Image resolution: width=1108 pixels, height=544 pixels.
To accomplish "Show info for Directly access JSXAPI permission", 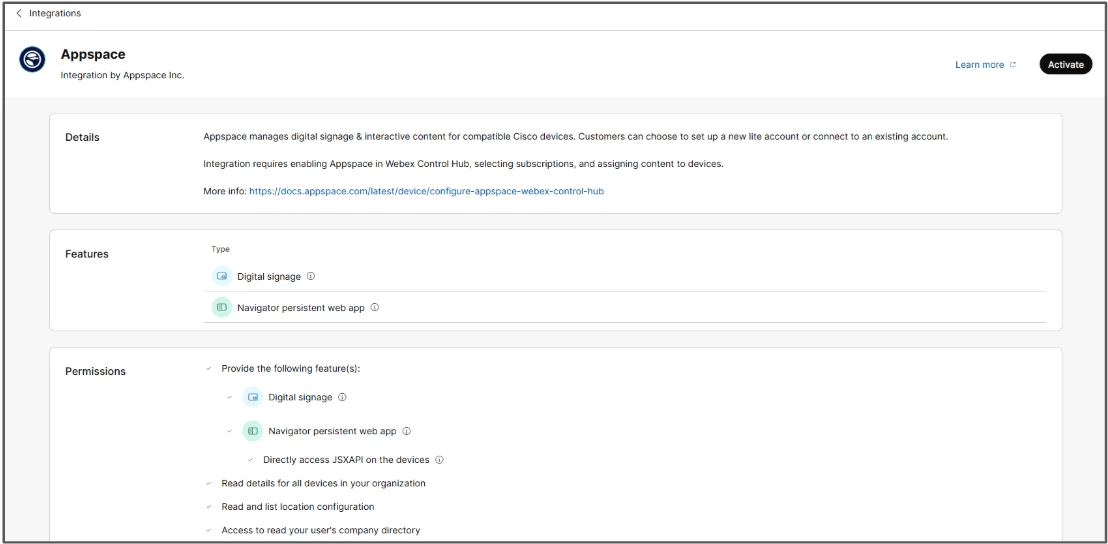I will tap(440, 459).
